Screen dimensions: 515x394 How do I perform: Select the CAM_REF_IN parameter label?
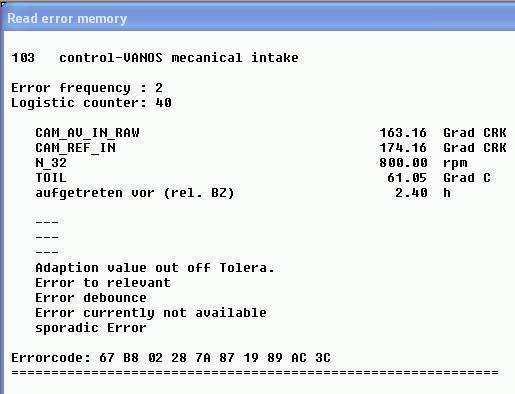[x=76, y=148]
